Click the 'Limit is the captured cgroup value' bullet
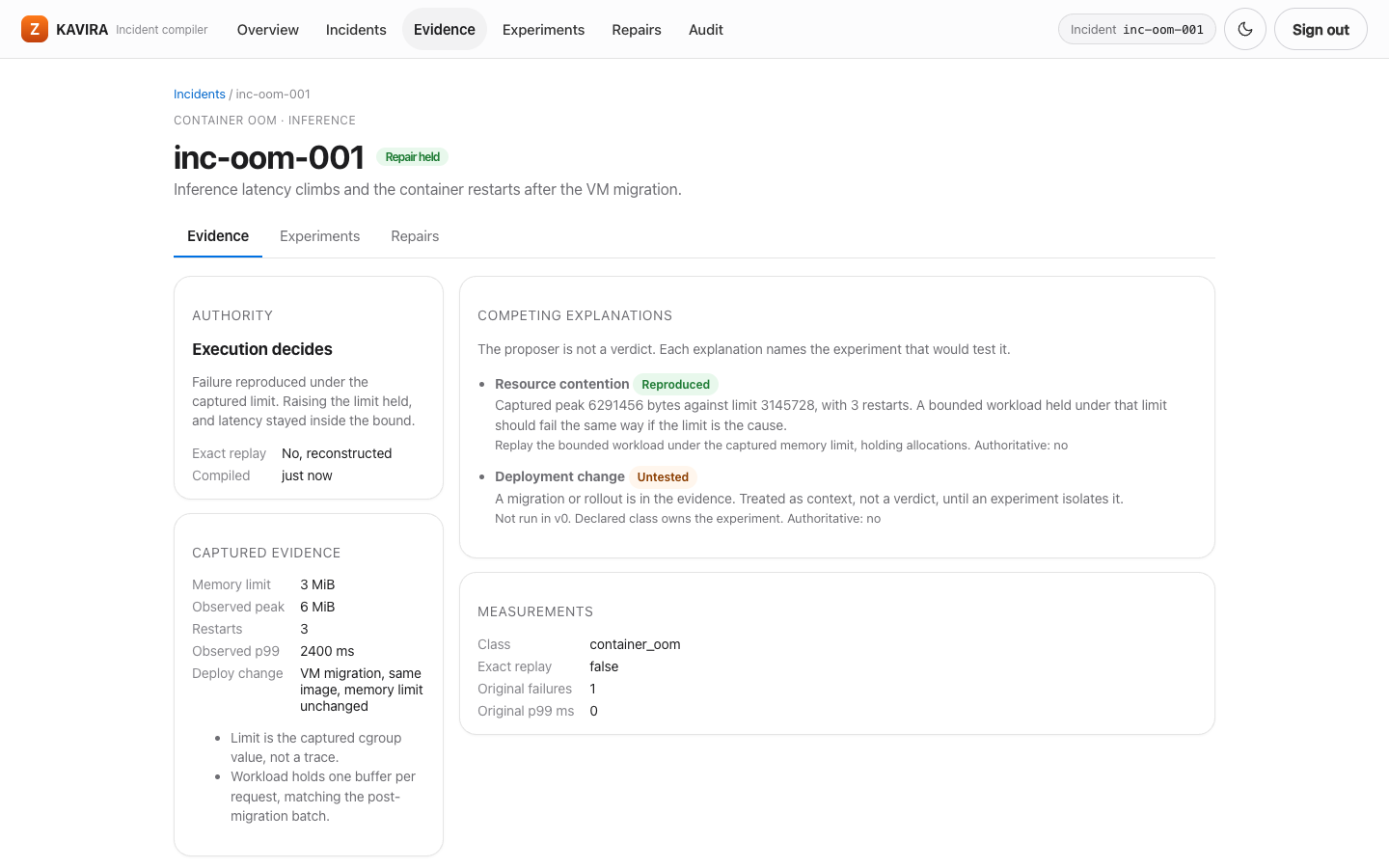The width and height of the screenshot is (1389, 868). tap(316, 747)
